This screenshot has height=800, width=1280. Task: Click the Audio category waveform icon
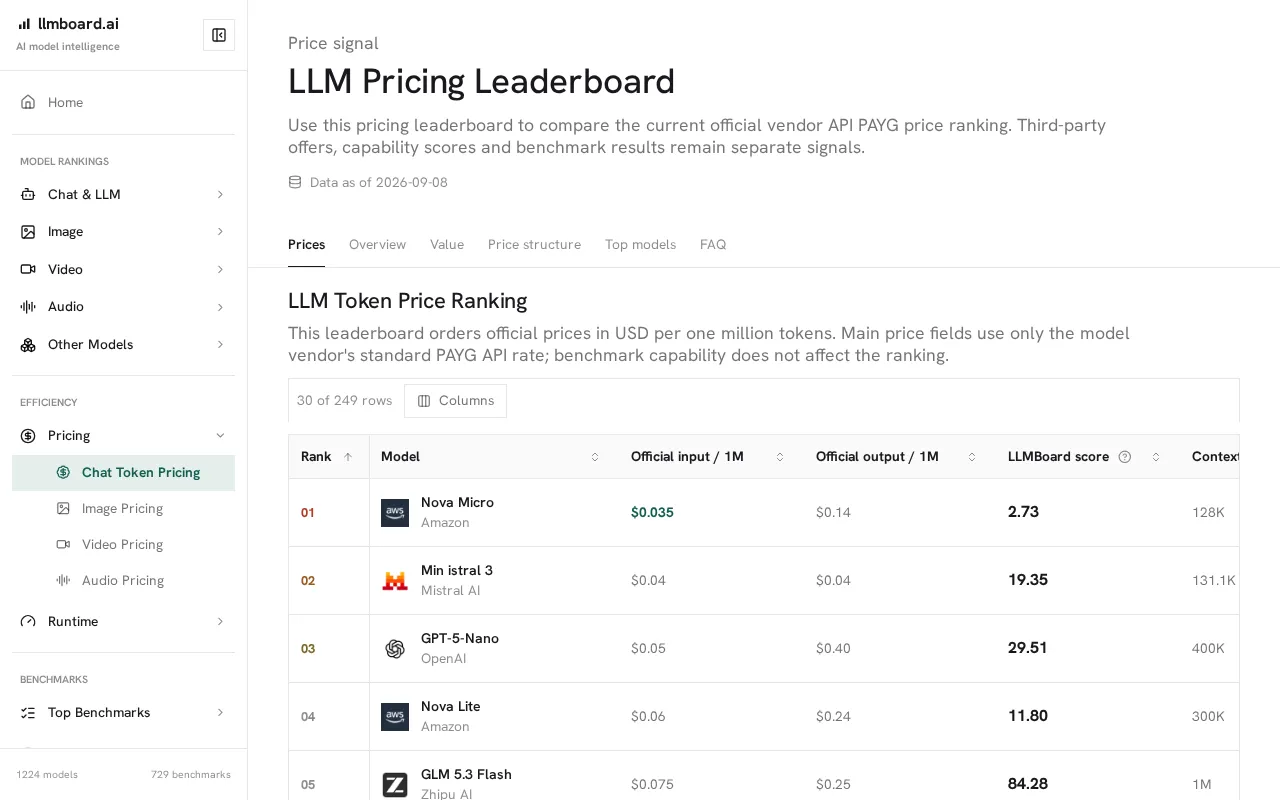tap(28, 306)
